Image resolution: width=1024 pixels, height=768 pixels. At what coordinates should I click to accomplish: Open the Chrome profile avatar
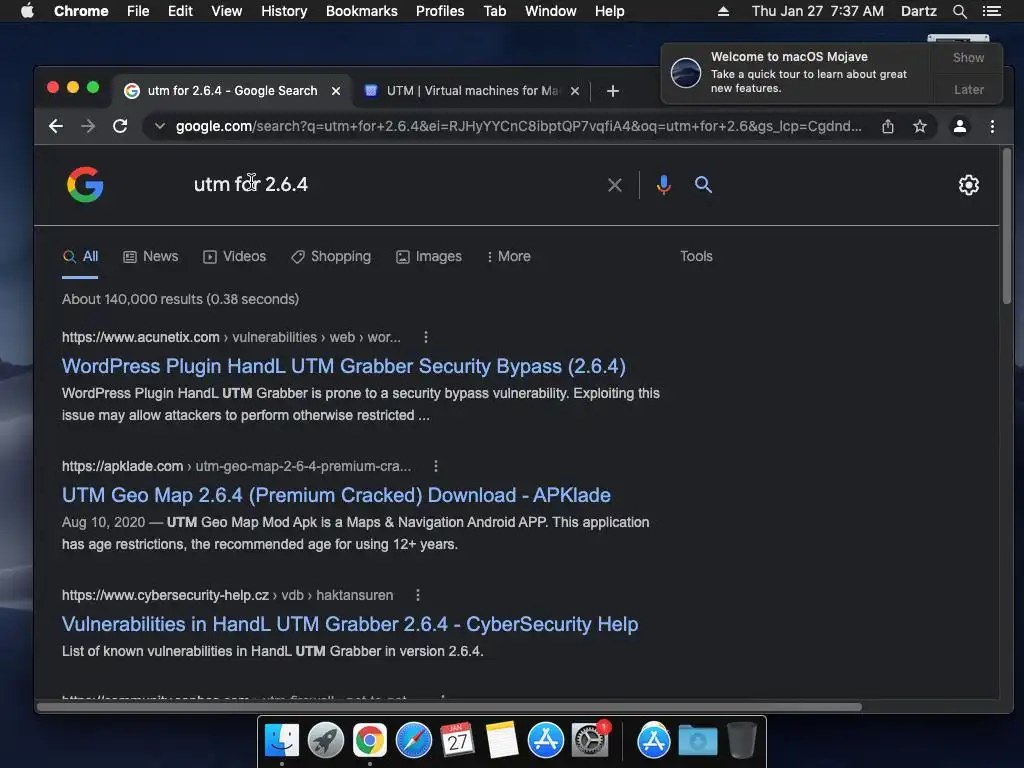coord(959,126)
